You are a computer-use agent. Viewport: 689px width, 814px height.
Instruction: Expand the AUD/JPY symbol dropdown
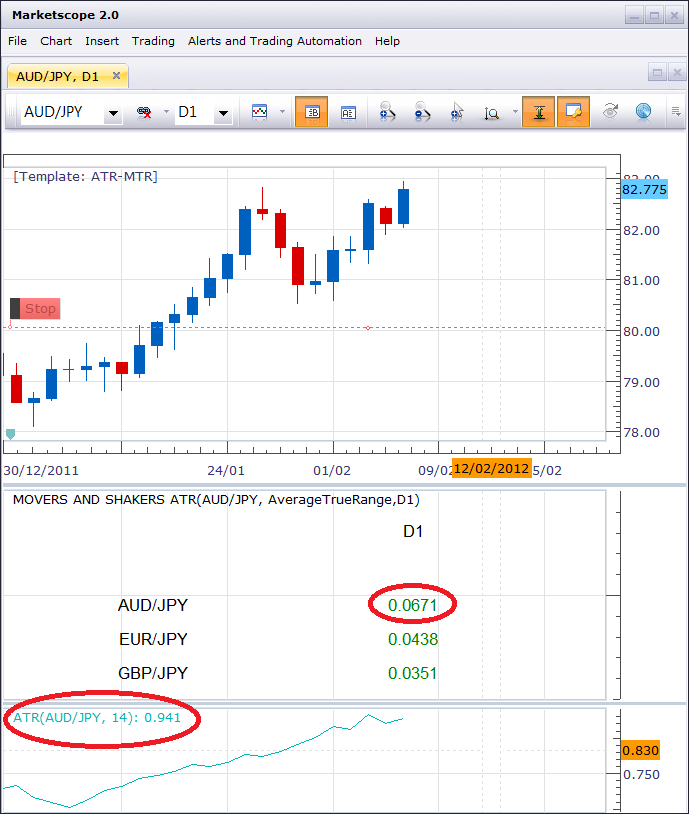[113, 113]
